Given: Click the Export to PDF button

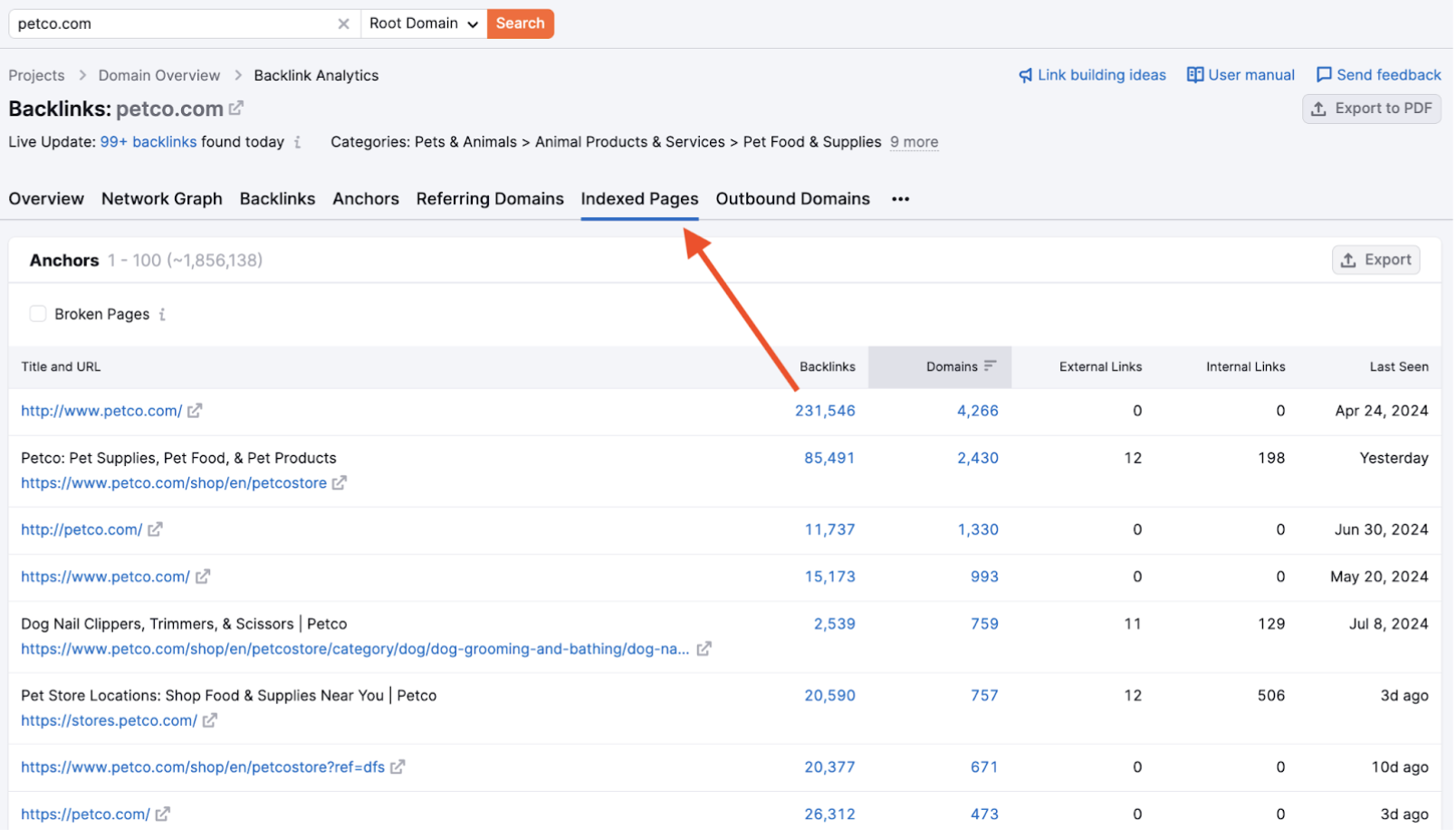Looking at the screenshot, I should (x=1372, y=109).
